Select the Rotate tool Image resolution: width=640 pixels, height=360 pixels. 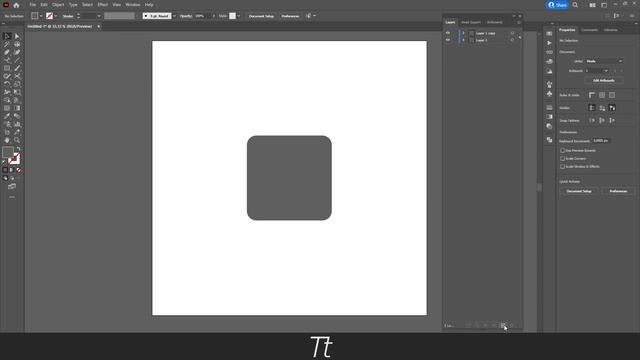[7, 84]
